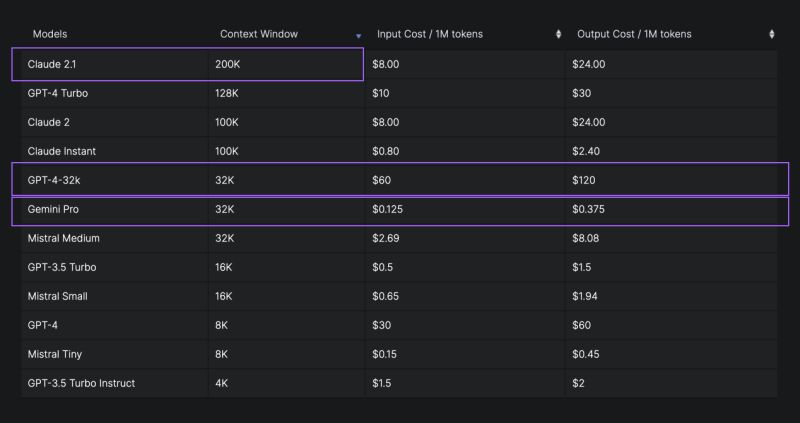Click the 200K context window value
The height and width of the screenshot is (423, 800).
click(228, 64)
